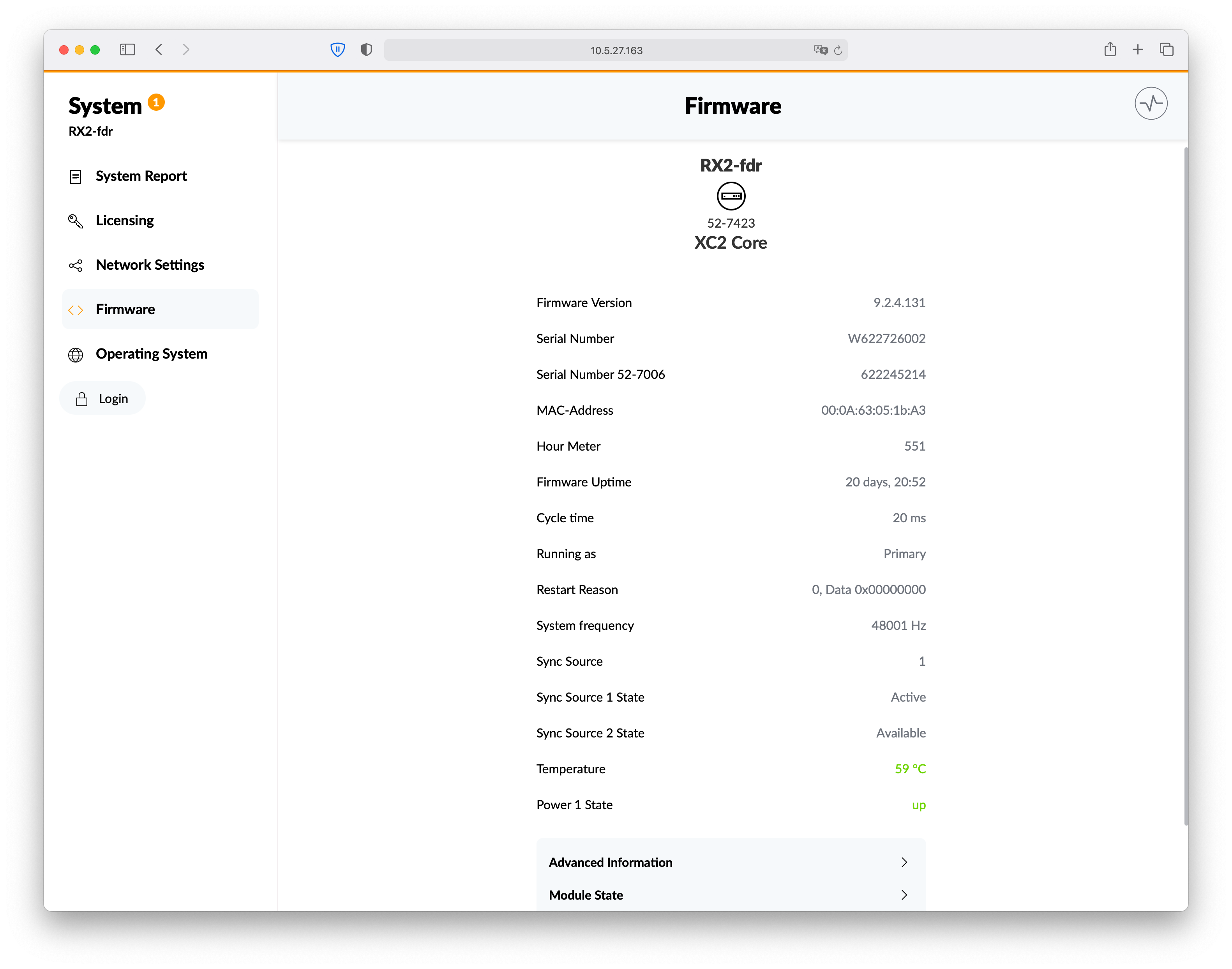Click the Module State chevron arrow
Viewport: 1232px width, 969px height.
pyautogui.click(x=904, y=895)
